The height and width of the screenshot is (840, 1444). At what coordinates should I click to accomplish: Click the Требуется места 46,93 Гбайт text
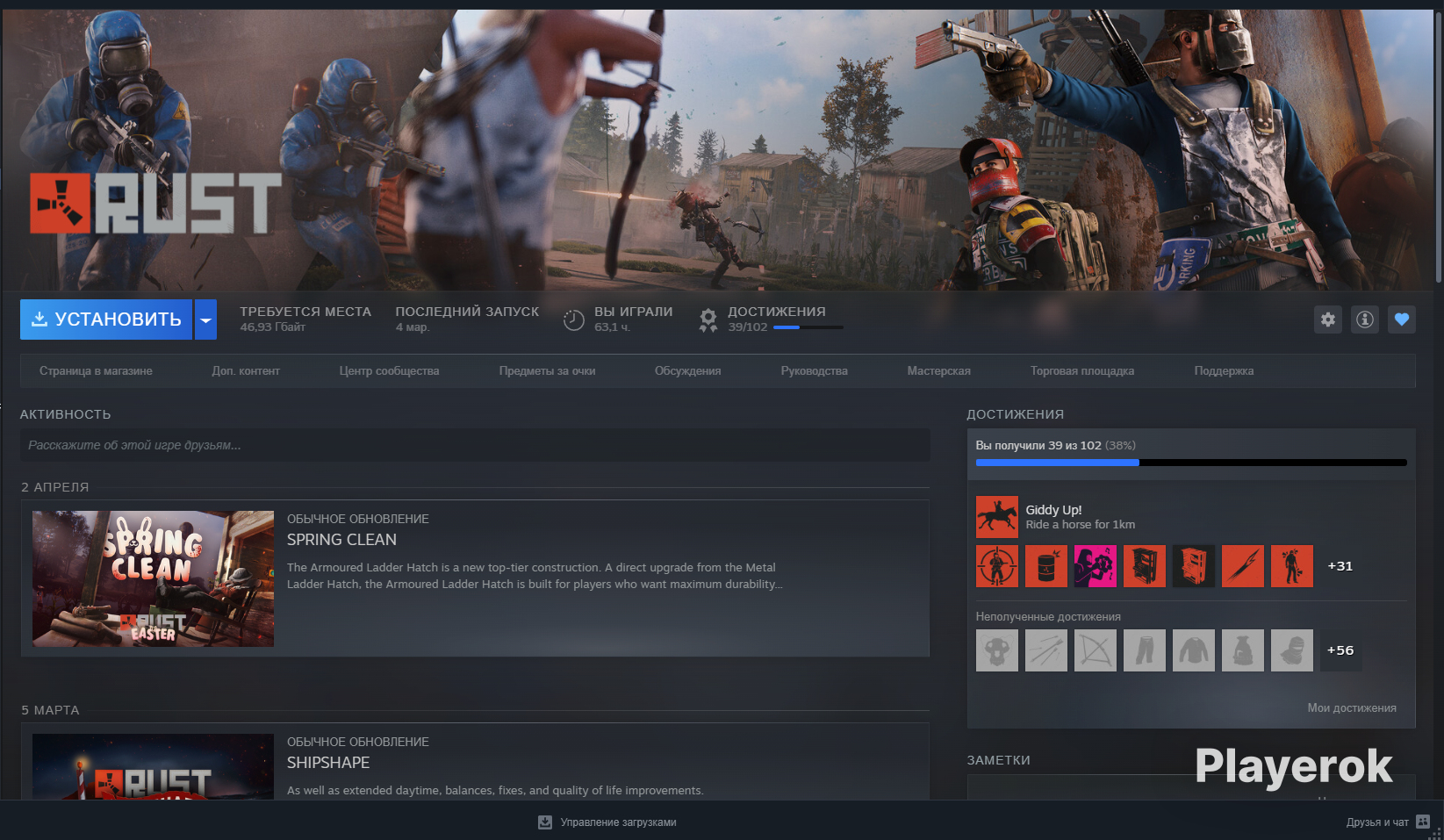305,319
